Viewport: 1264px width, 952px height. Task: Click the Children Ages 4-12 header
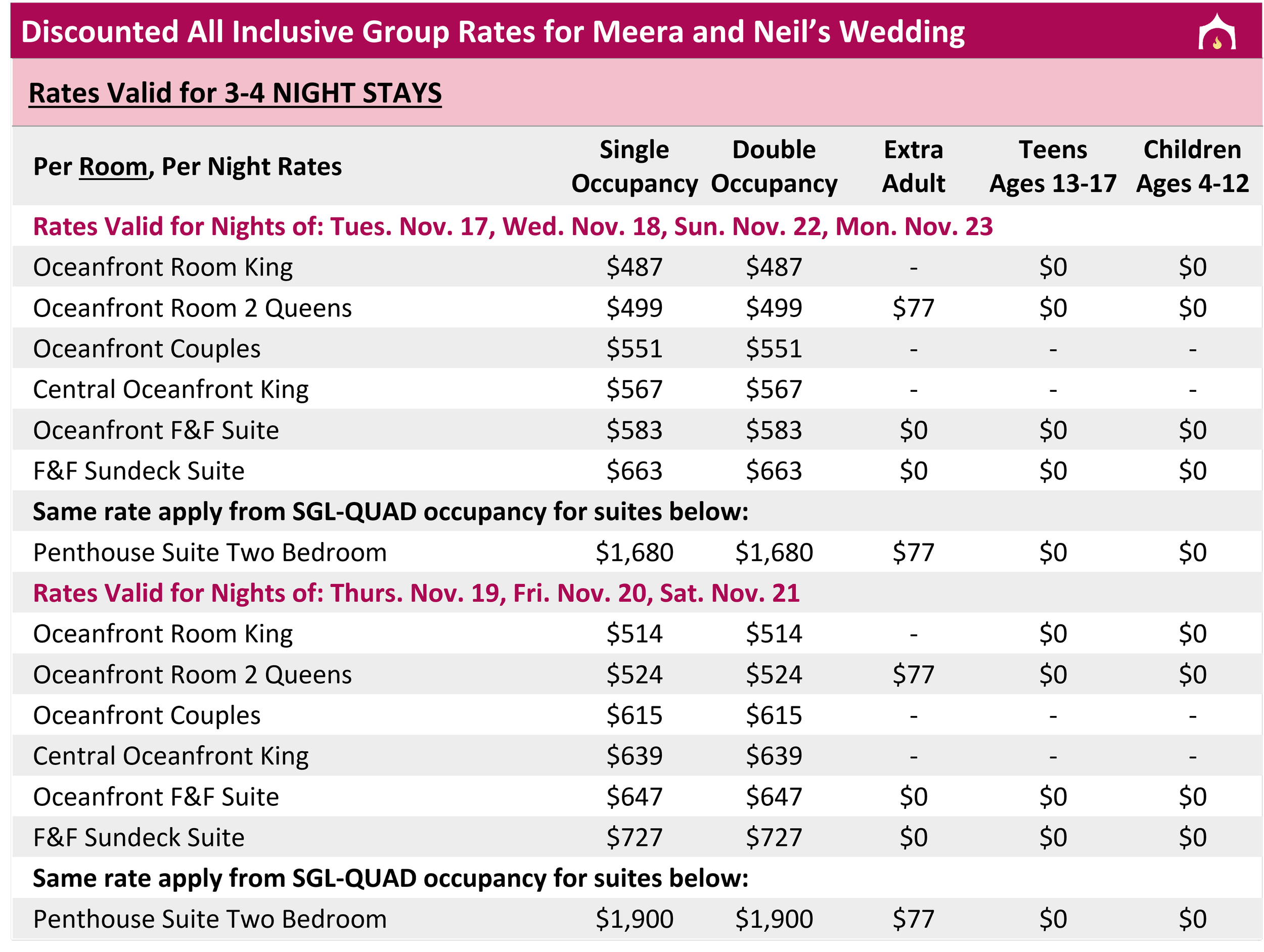coord(1192,166)
